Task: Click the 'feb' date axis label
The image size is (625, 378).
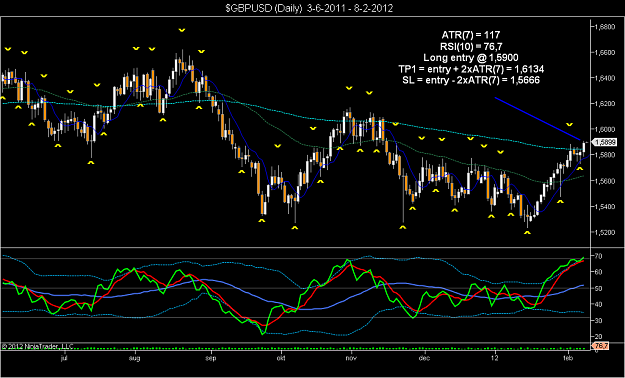Action: coord(567,358)
